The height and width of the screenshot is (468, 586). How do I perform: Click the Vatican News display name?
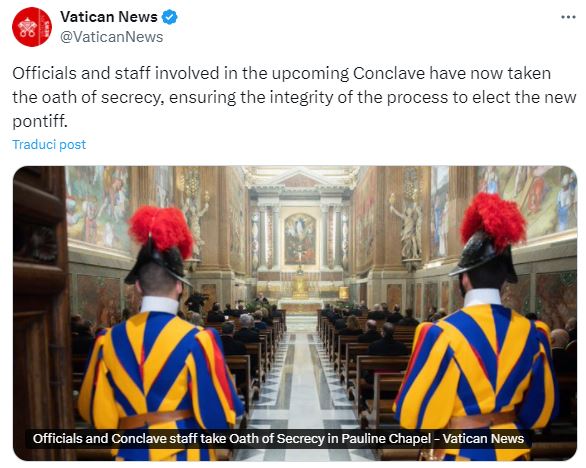pos(109,17)
